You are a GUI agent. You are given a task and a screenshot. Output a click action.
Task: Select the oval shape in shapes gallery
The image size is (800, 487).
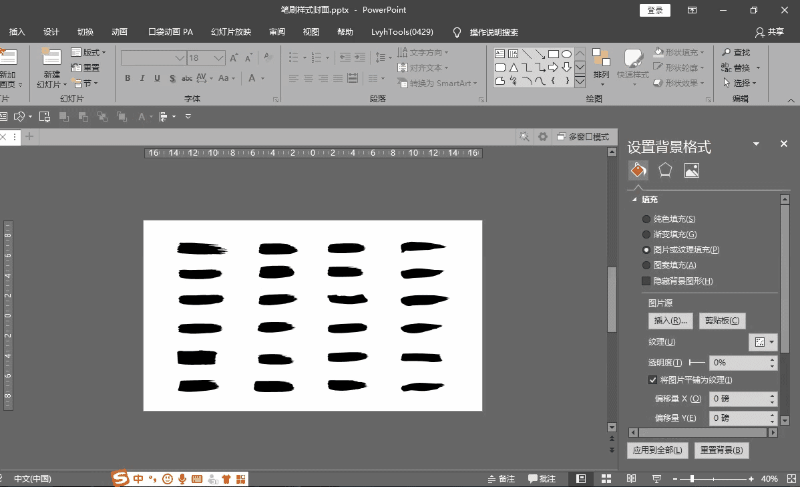(x=566, y=54)
